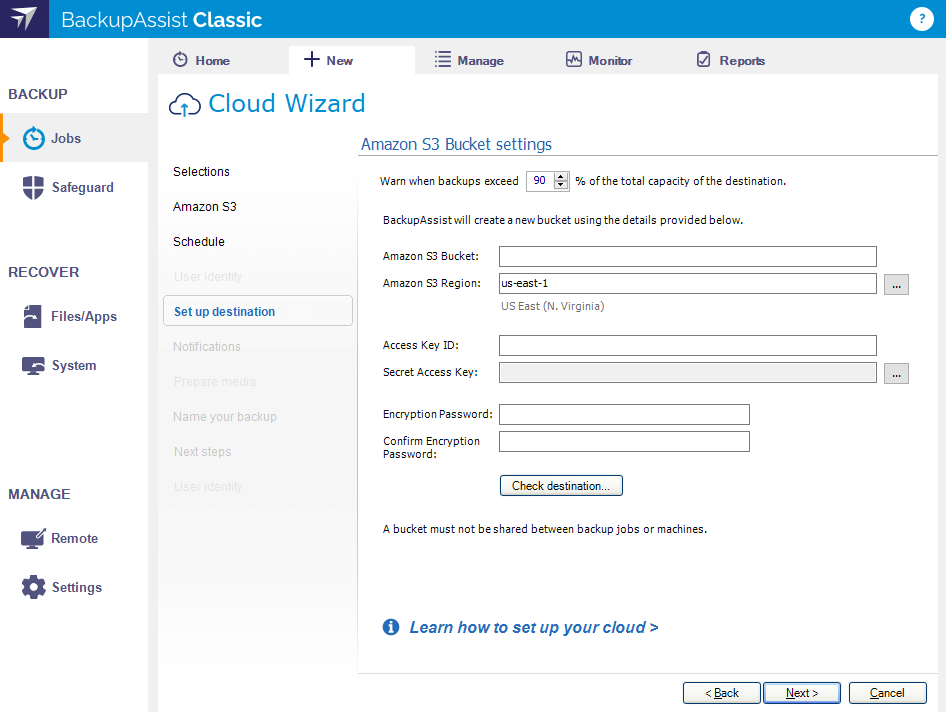This screenshot has height=712, width=946.
Task: Click the 'Cloud Wizard' title text
Action: (x=287, y=104)
